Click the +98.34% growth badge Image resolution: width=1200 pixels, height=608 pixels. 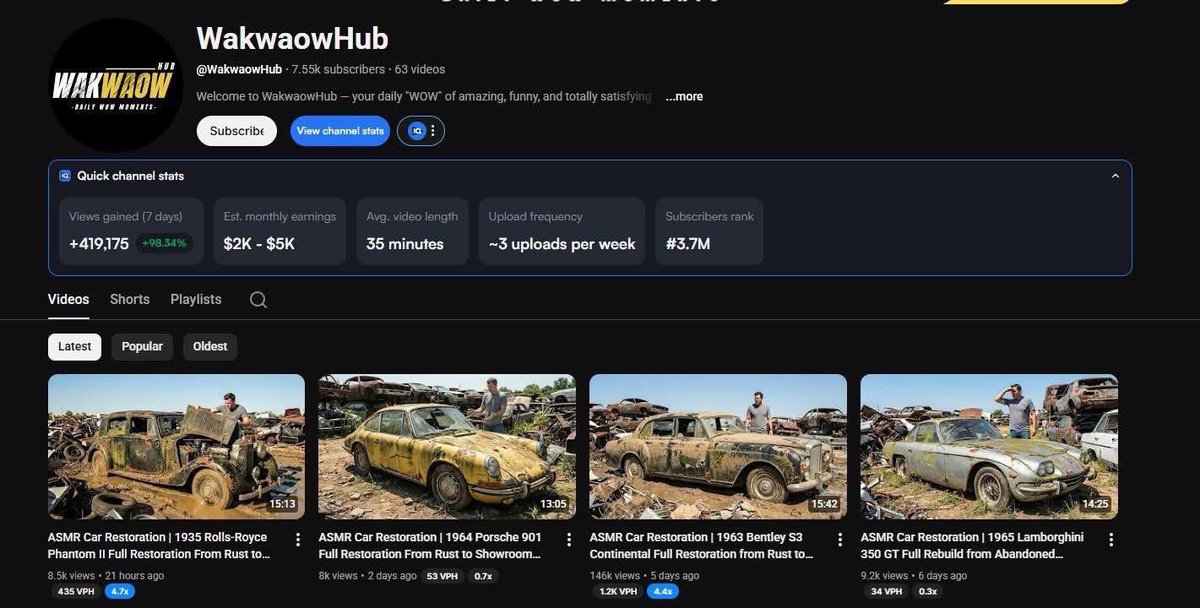pos(164,243)
